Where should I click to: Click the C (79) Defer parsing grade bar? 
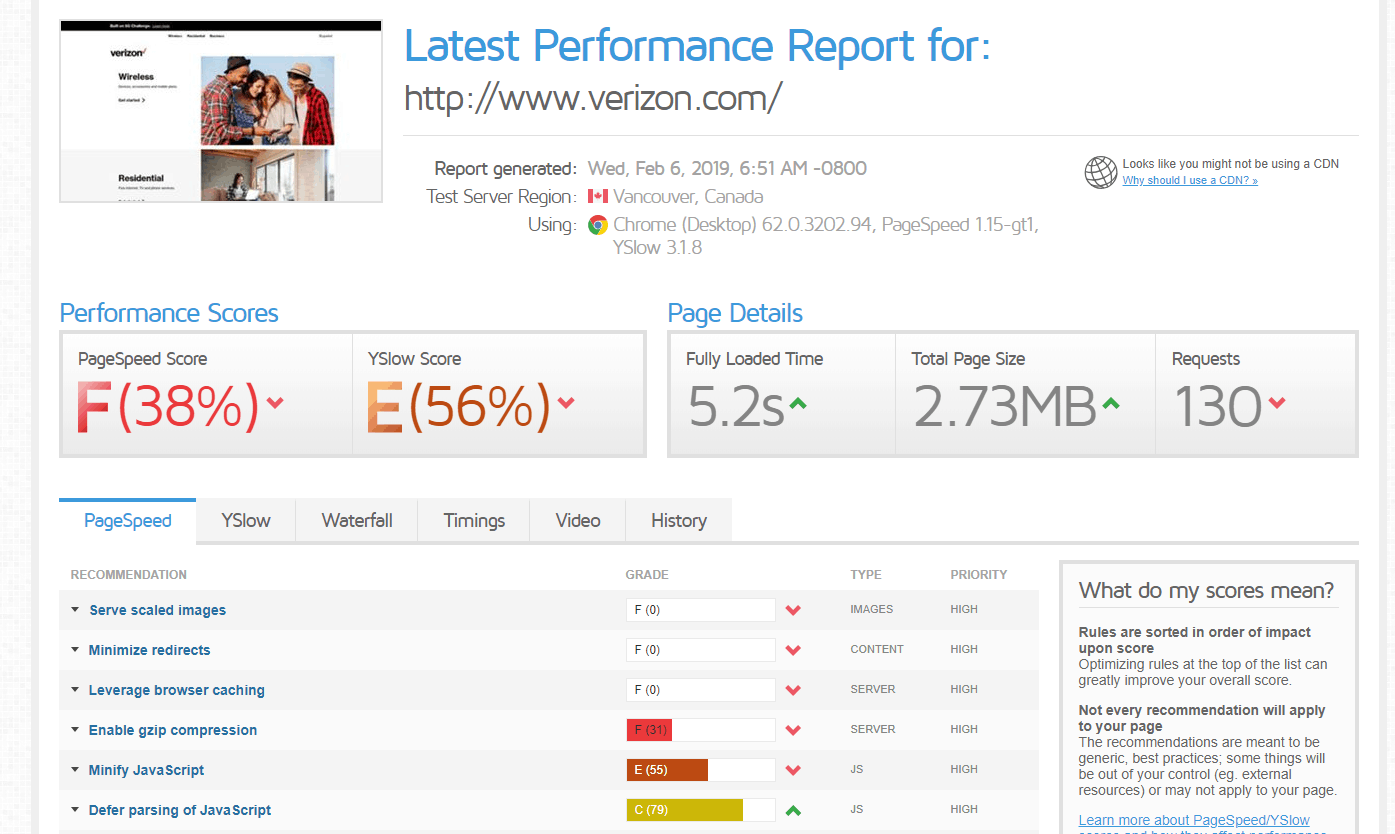click(x=701, y=810)
